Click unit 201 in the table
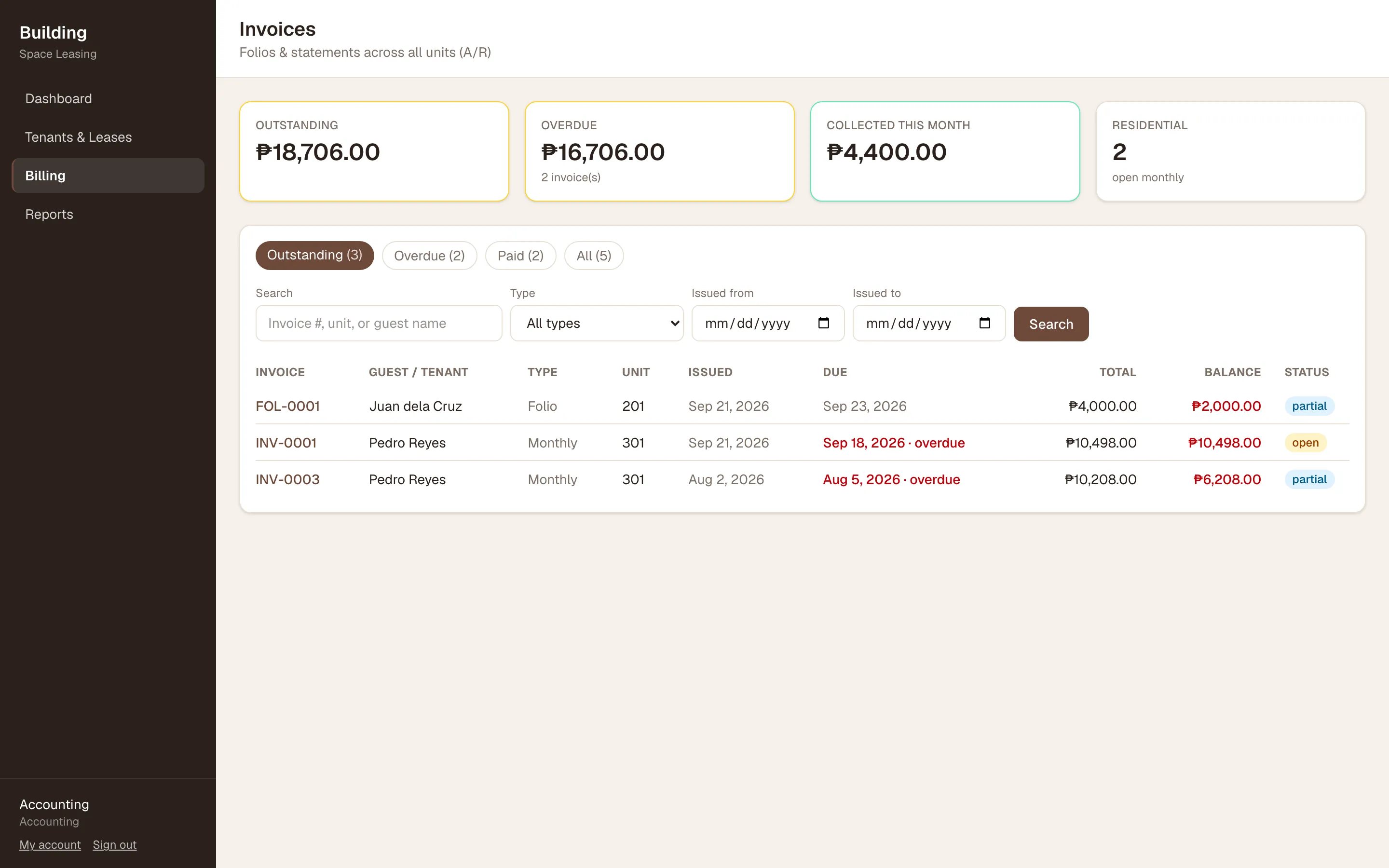Image resolution: width=1389 pixels, height=868 pixels. pos(632,406)
